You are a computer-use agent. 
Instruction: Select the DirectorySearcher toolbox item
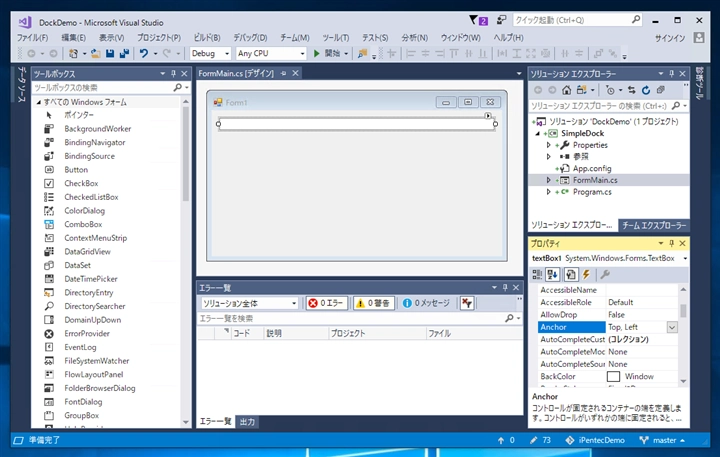95,306
